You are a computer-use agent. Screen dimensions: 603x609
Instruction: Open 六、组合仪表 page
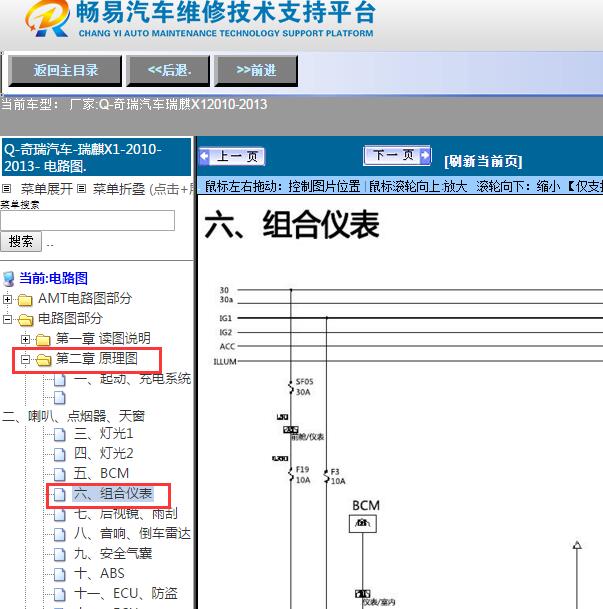tap(113, 493)
